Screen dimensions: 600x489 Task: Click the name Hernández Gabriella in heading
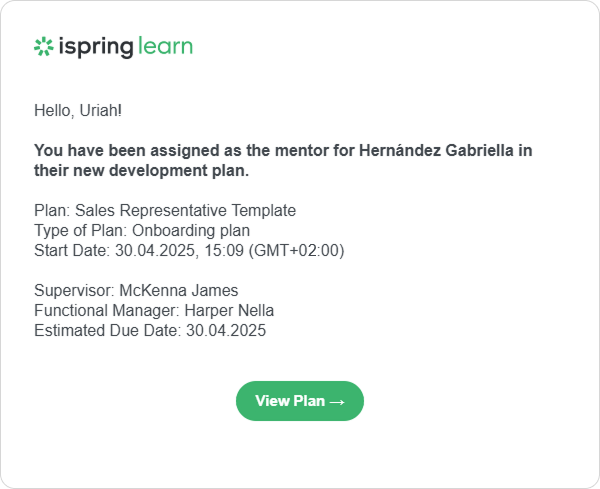tap(436, 150)
